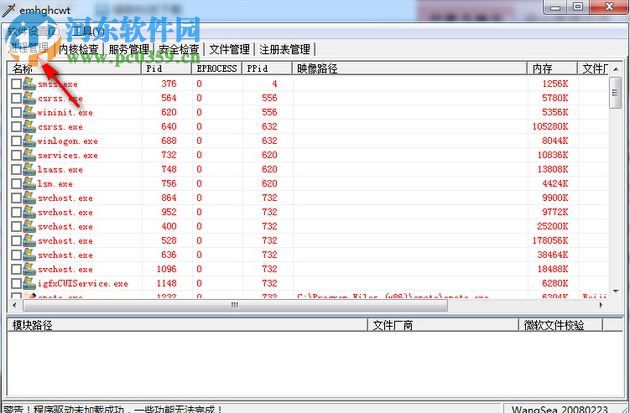Check the box for svchost.exe Pid 1096
Viewport: 630px width, 413px height.
16,269
